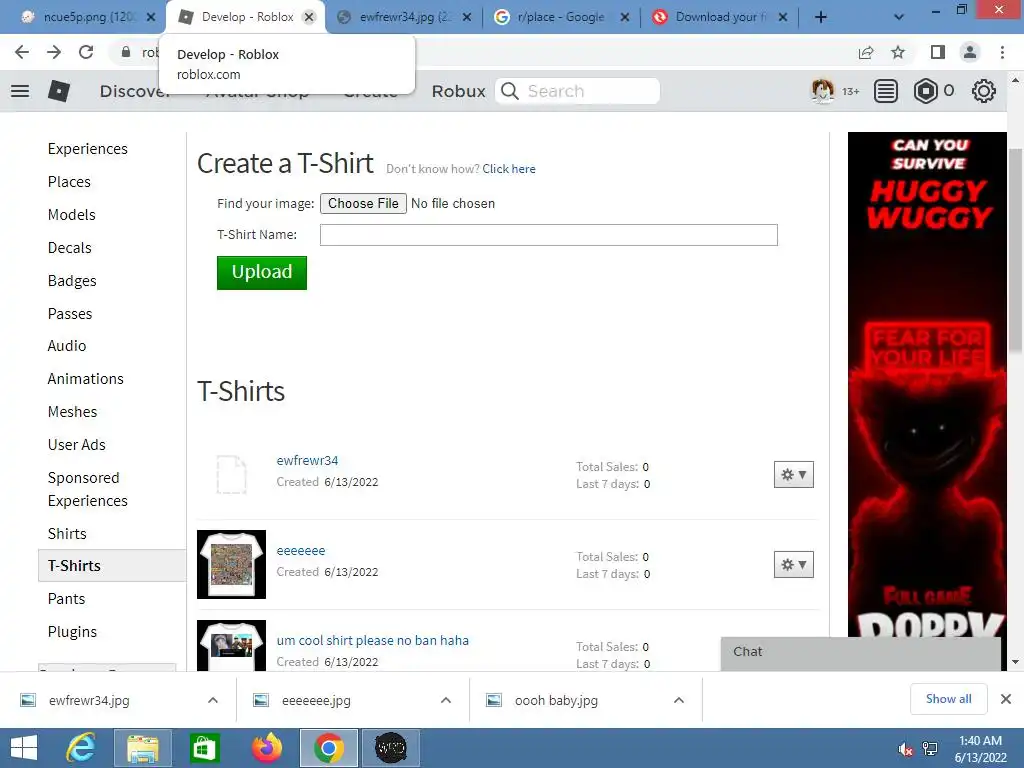The height and width of the screenshot is (768, 1024).
Task: Open the ewfrewr34.jpg downloaded file
Action: [89, 700]
